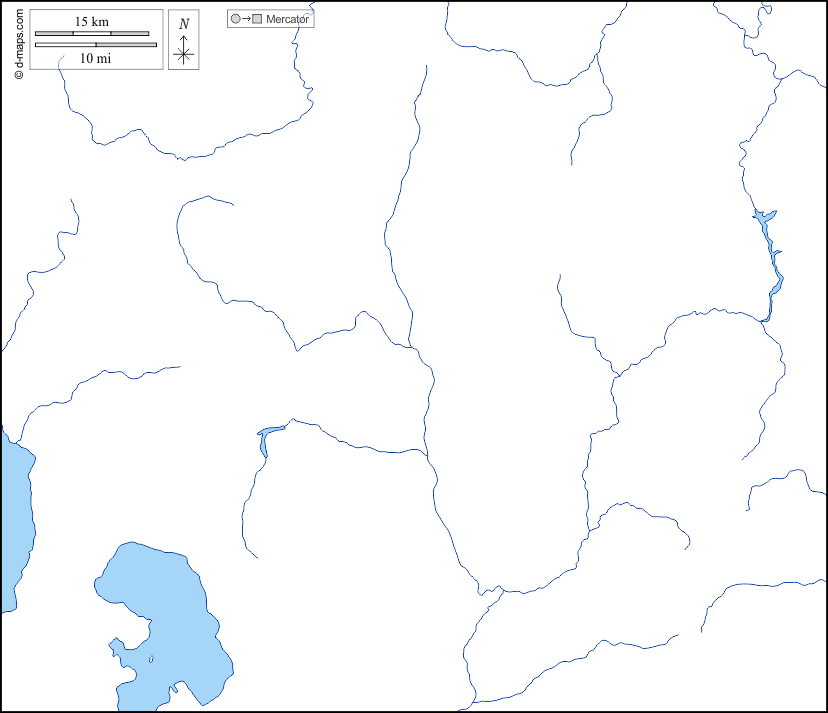Click the miles scale bar
This screenshot has width=828, height=713.
[96, 45]
